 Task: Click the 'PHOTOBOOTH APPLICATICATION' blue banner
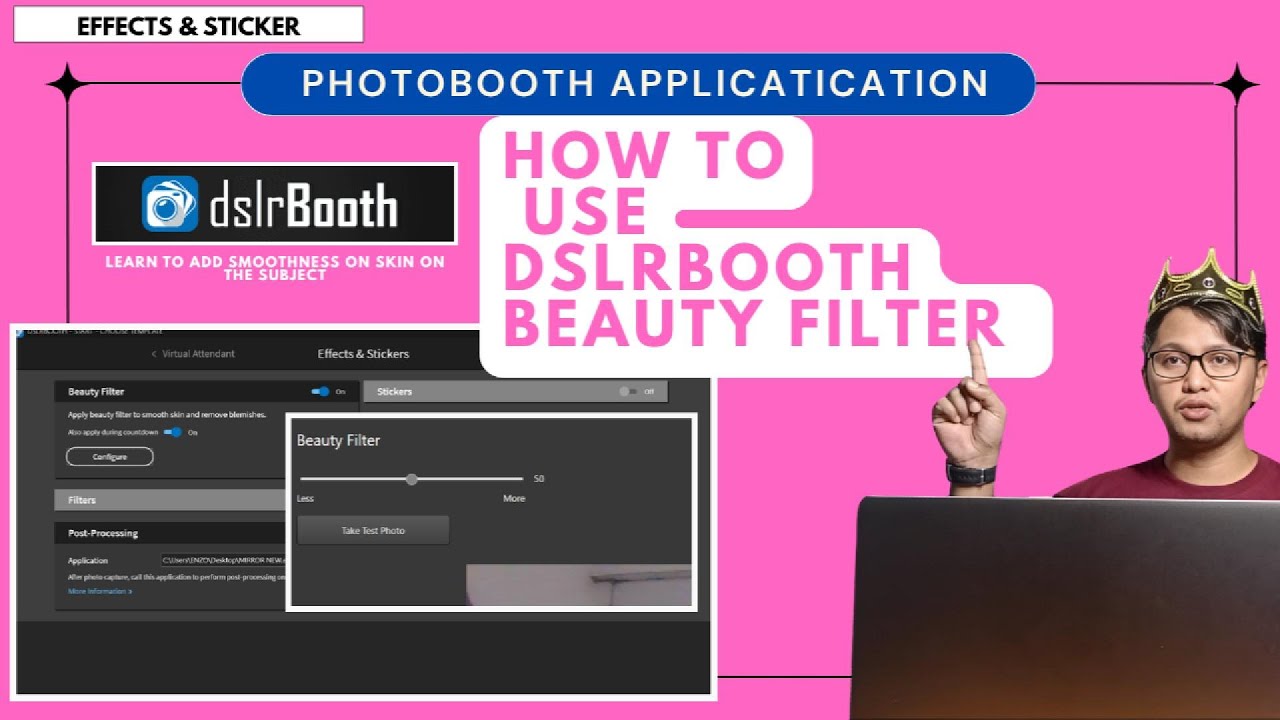pyautogui.click(x=638, y=84)
